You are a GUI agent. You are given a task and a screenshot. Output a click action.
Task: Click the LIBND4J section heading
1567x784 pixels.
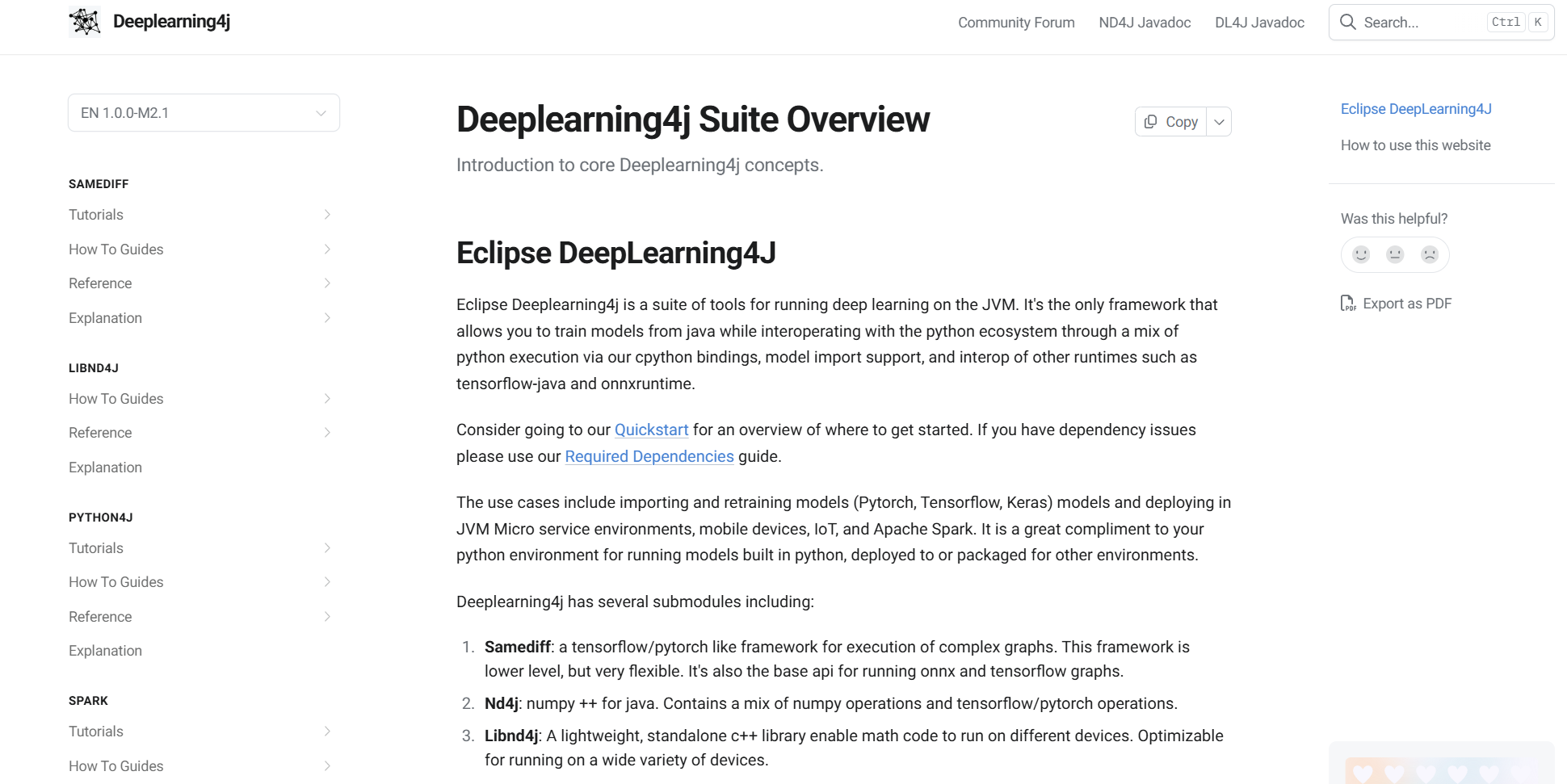[x=94, y=368]
